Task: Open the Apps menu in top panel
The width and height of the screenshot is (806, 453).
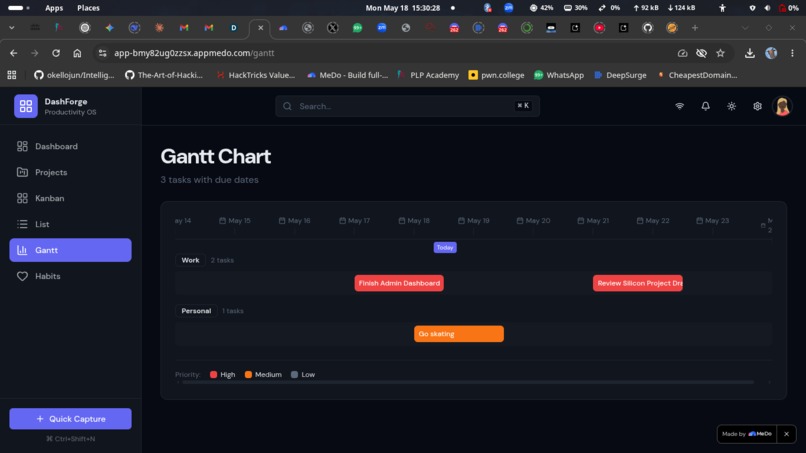Action: pos(54,8)
